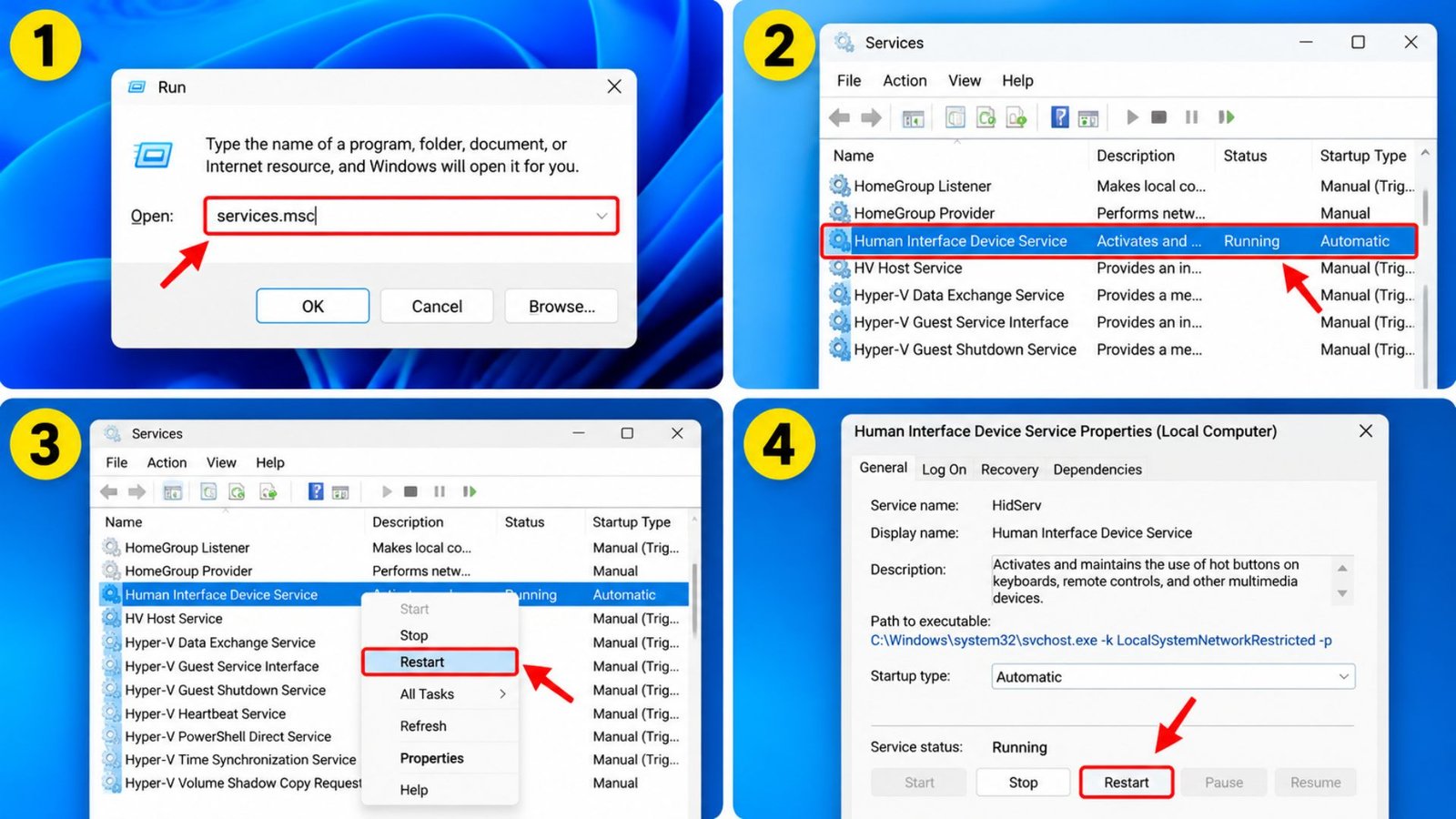Click scroll down arrow of Description box
Screen dimensions: 1456x819
(1342, 593)
